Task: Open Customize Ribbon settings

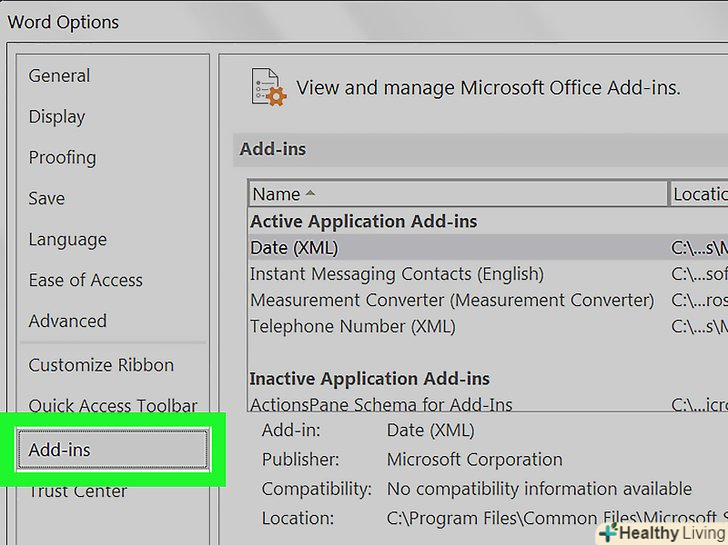Action: click(x=101, y=366)
